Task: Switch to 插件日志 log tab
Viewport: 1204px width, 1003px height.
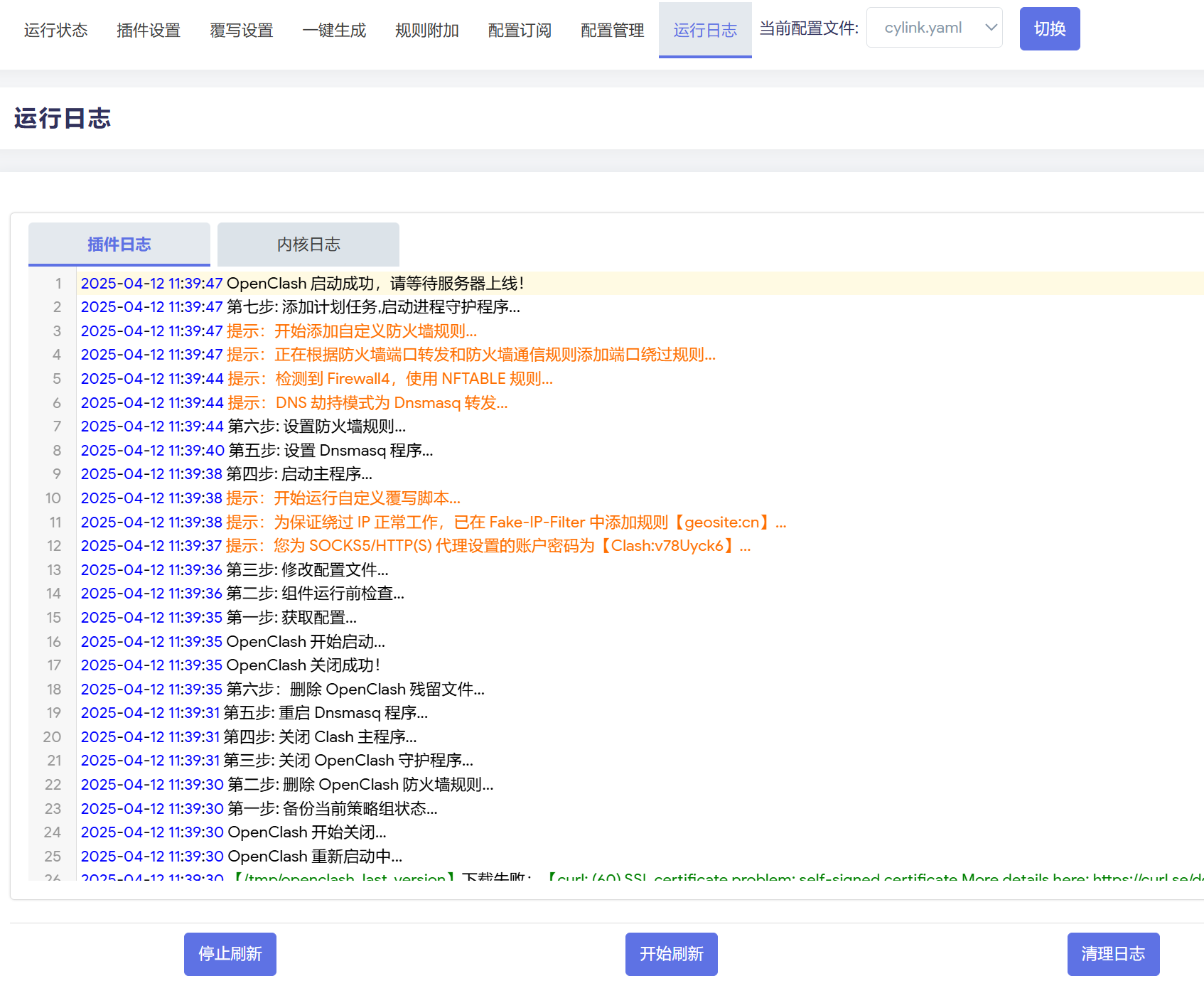Action: coord(119,245)
